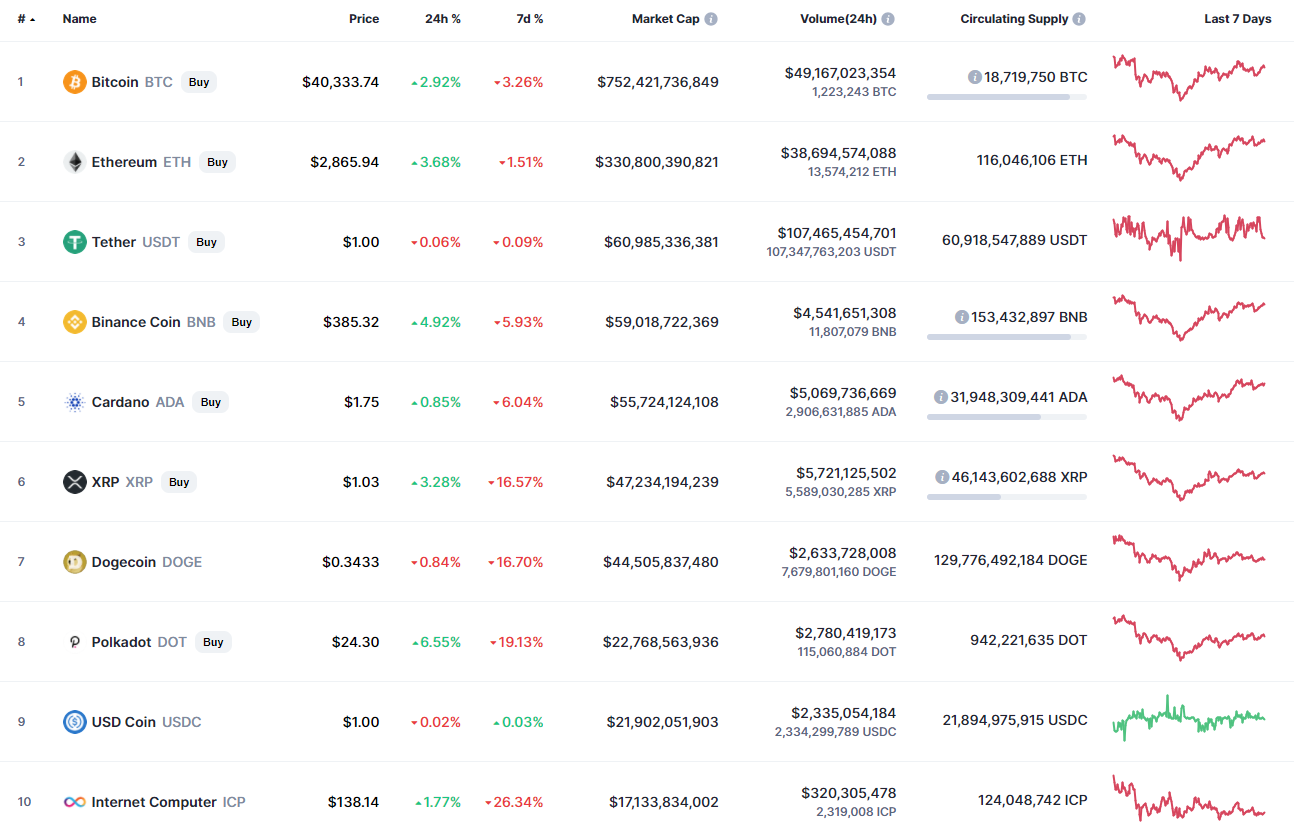Click Internet Computer price $138.14
Viewport: 1294px width, 830px height.
(x=354, y=802)
